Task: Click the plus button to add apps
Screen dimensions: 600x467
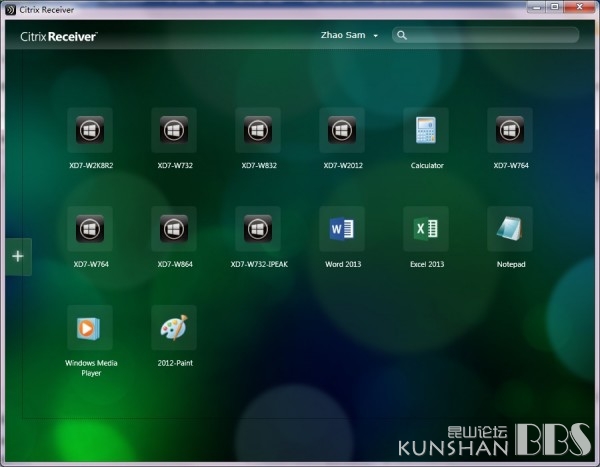Action: point(18,256)
